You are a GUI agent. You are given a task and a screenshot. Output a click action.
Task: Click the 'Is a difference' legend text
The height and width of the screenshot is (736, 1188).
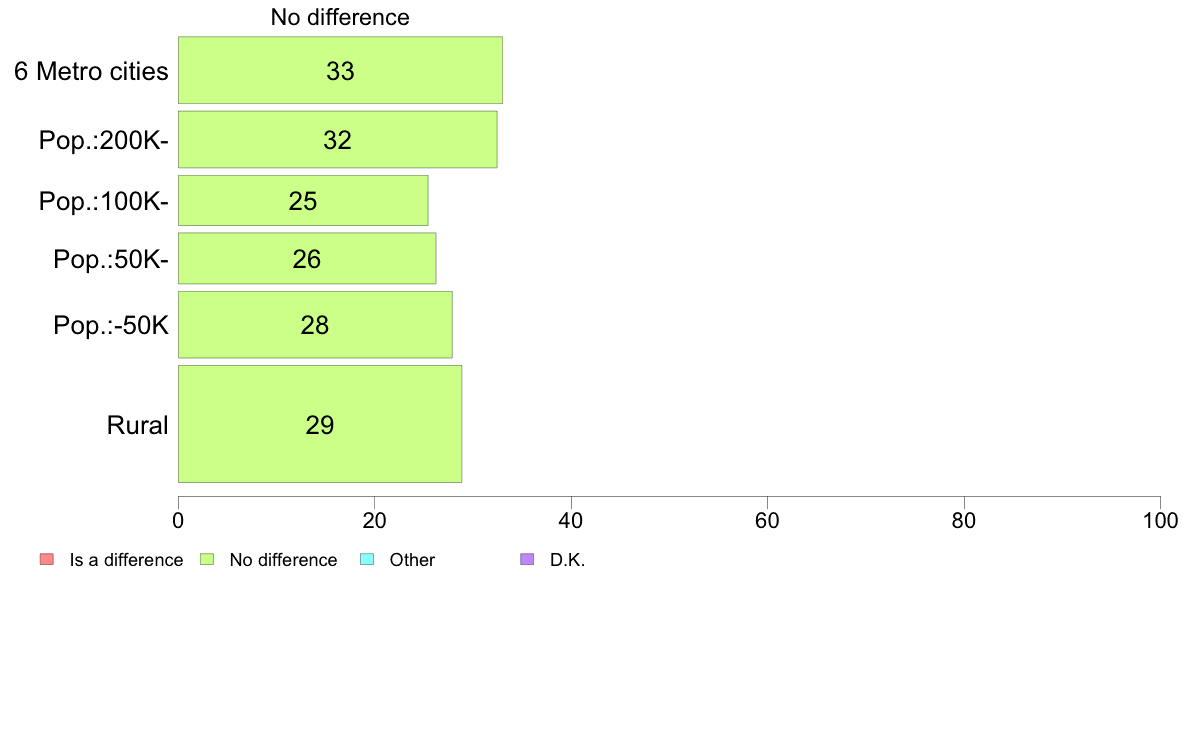tap(127, 559)
